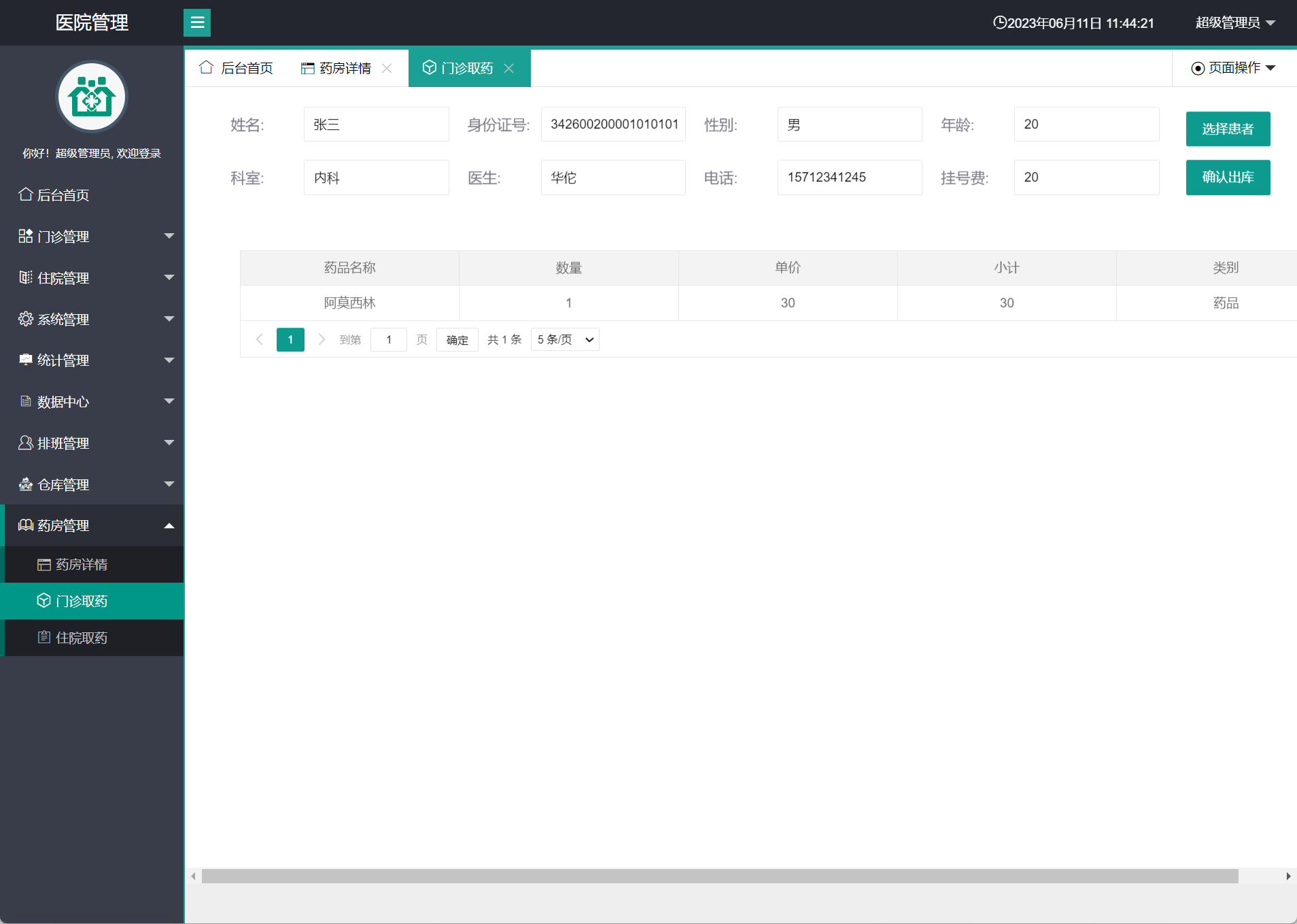Click the 药房管理 book icon

point(26,525)
